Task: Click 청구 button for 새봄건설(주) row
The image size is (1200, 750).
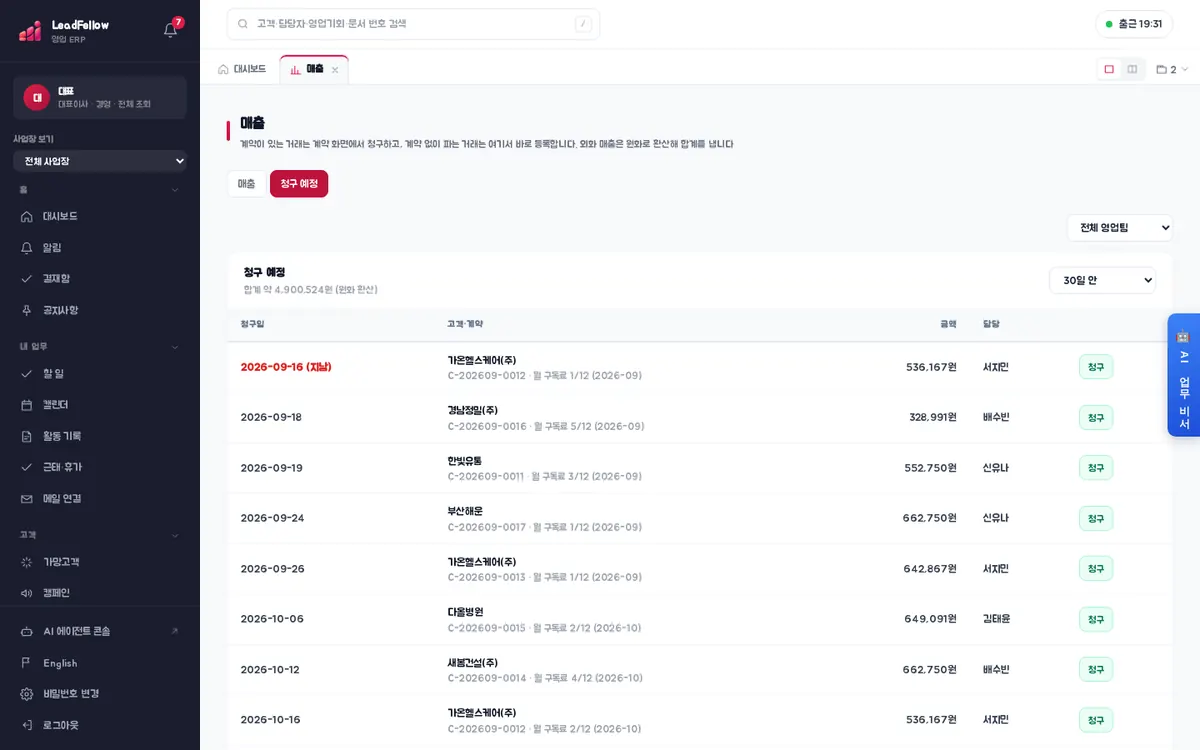Action: coord(1096,669)
